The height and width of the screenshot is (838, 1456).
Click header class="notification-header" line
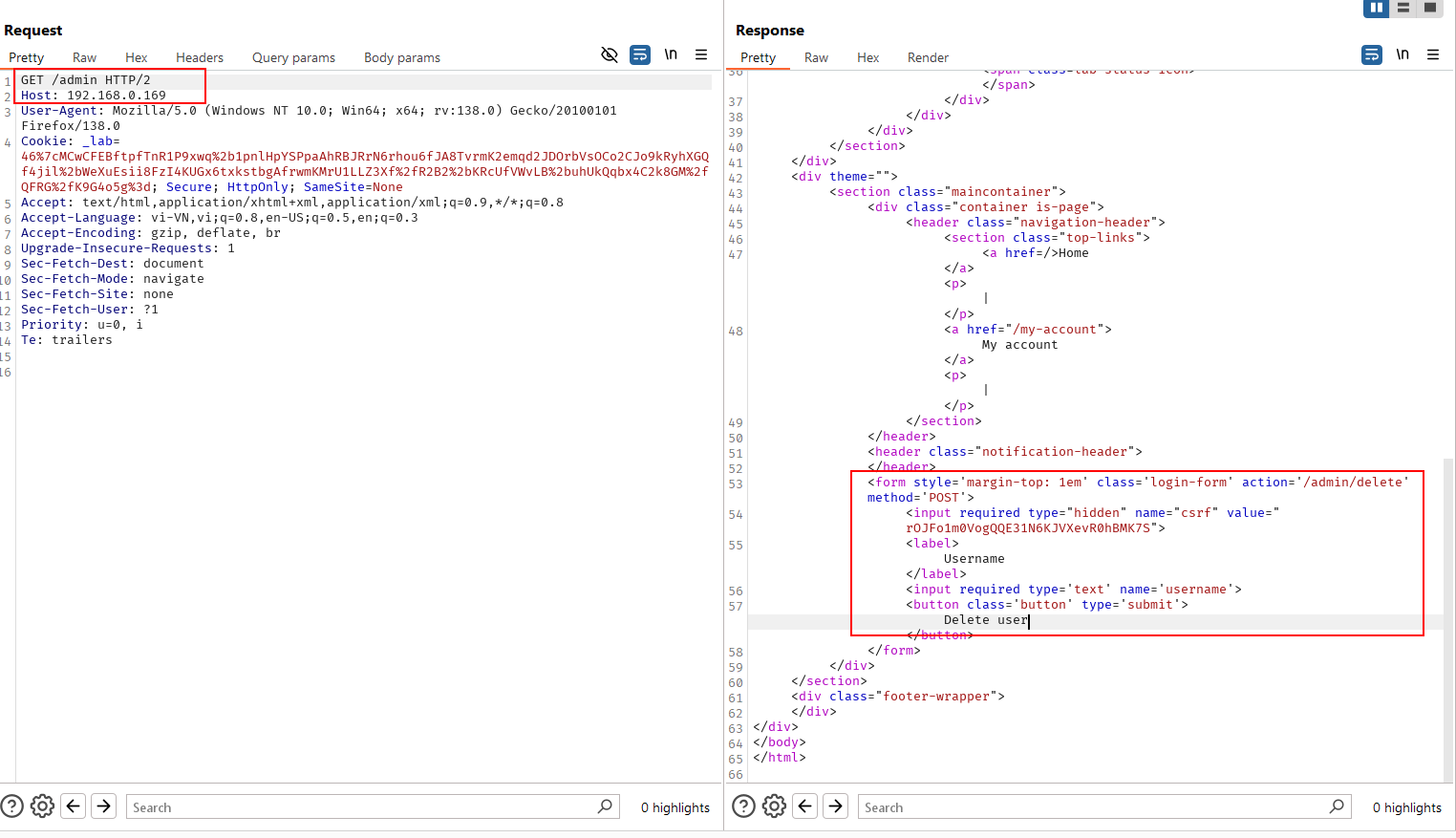pos(1005,452)
